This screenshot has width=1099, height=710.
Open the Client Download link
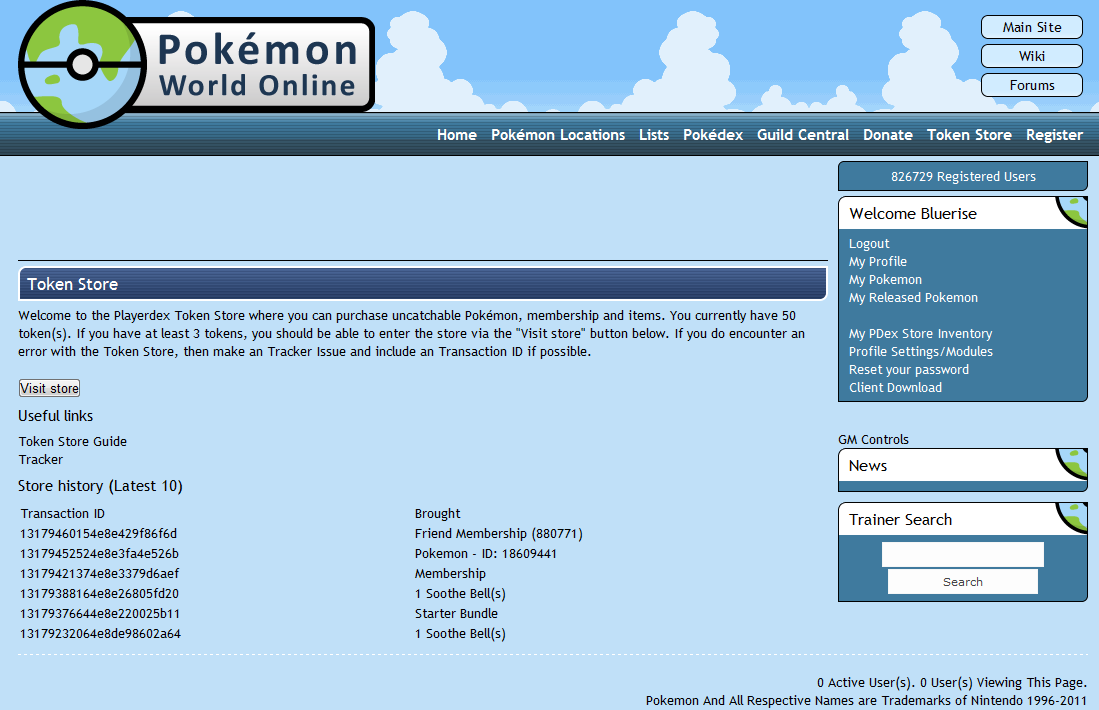point(895,388)
